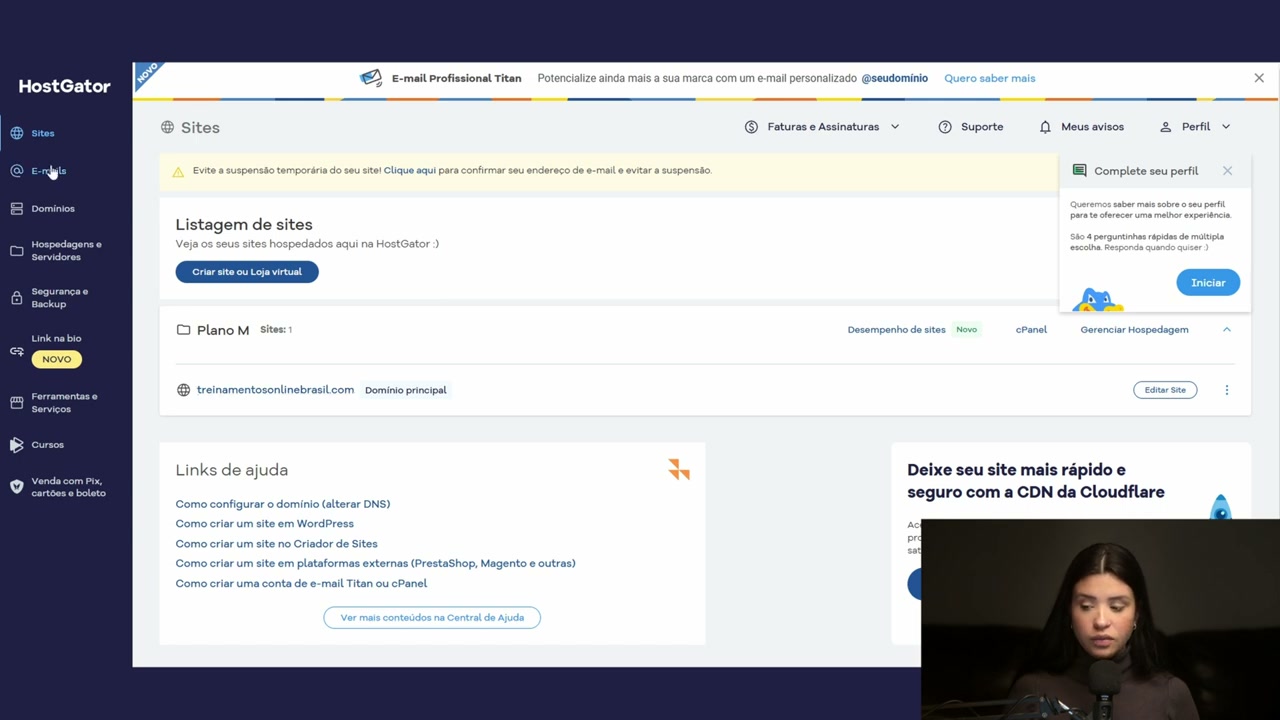Click the Titan e-mail envelope icon
Image resolution: width=1280 pixels, height=720 pixels.
tap(371, 78)
